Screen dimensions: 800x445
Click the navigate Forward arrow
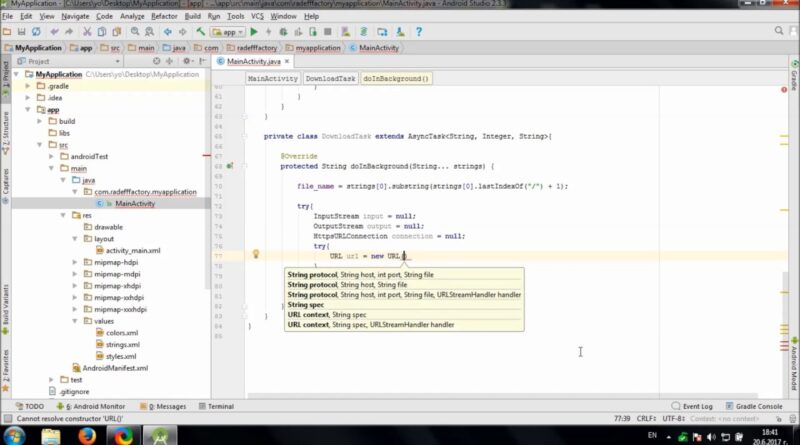(x=182, y=32)
